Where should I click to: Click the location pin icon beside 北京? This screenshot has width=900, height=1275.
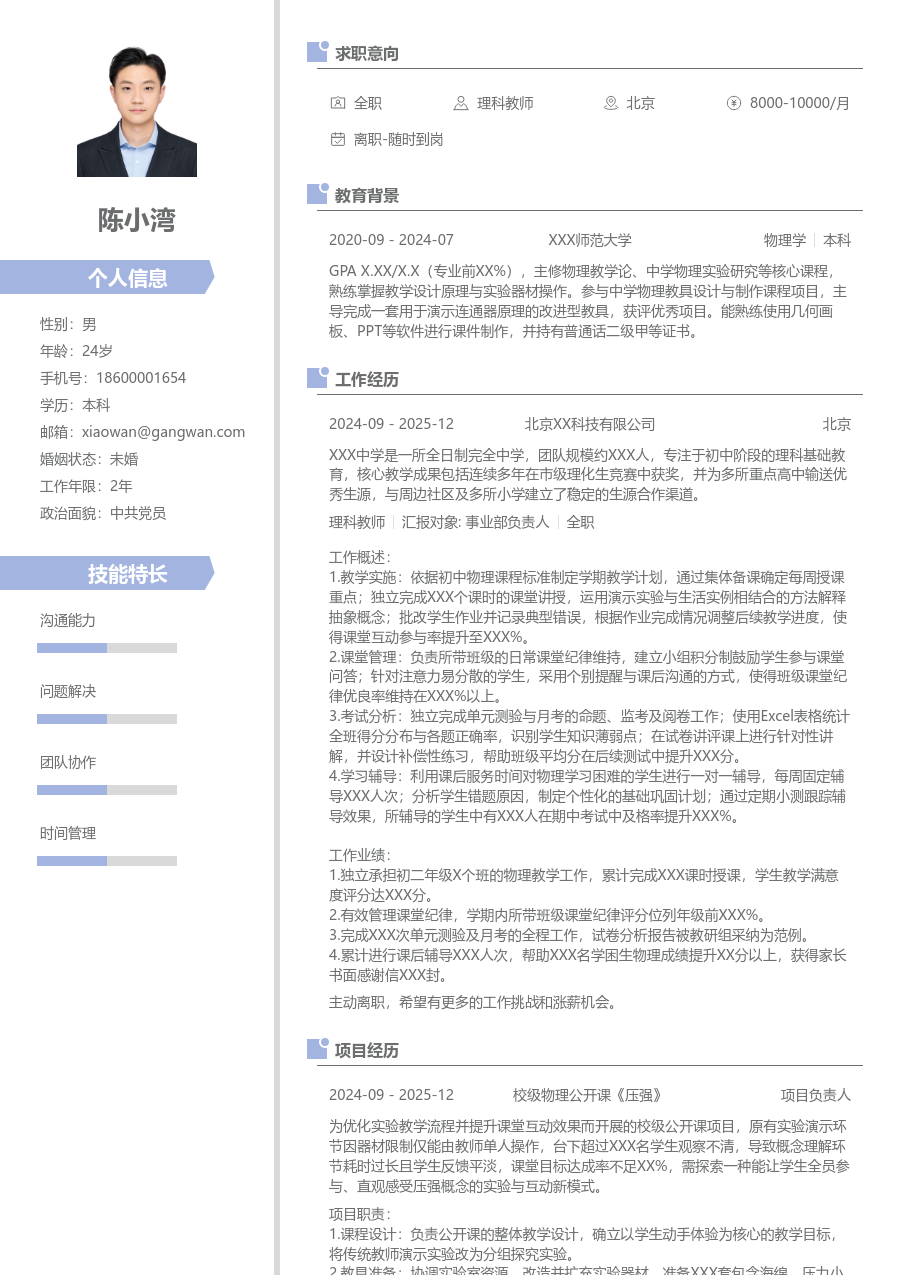[x=611, y=103]
